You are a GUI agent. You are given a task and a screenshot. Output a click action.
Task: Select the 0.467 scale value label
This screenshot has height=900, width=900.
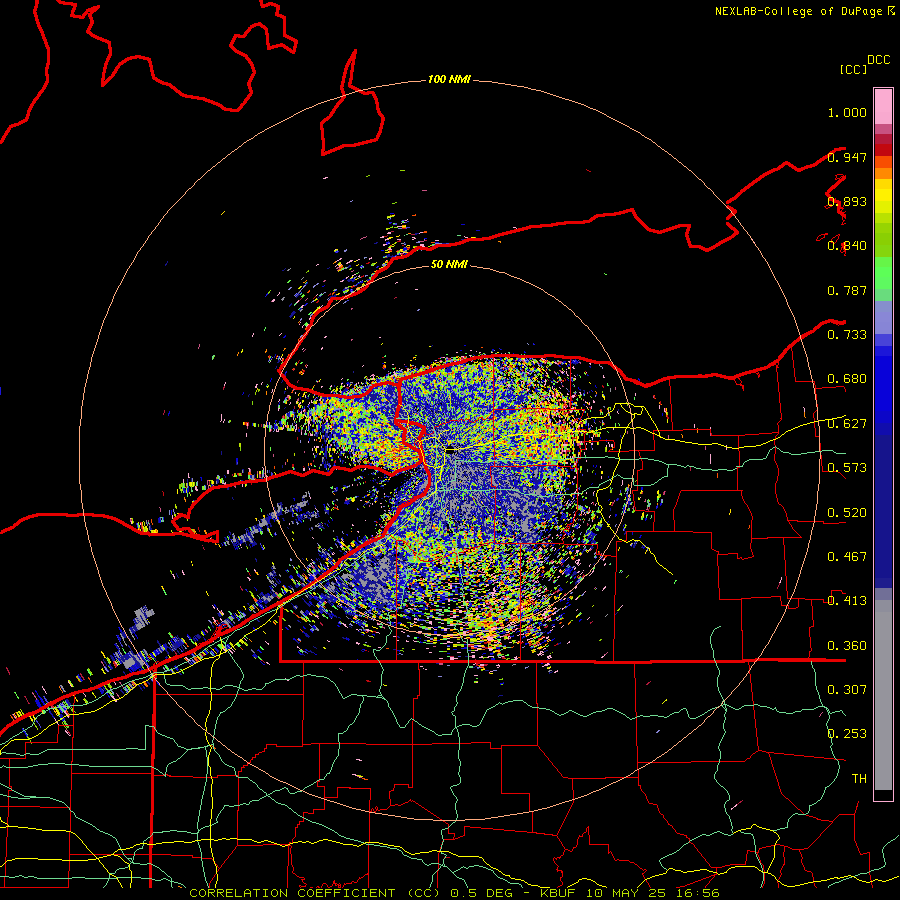pyautogui.click(x=847, y=557)
